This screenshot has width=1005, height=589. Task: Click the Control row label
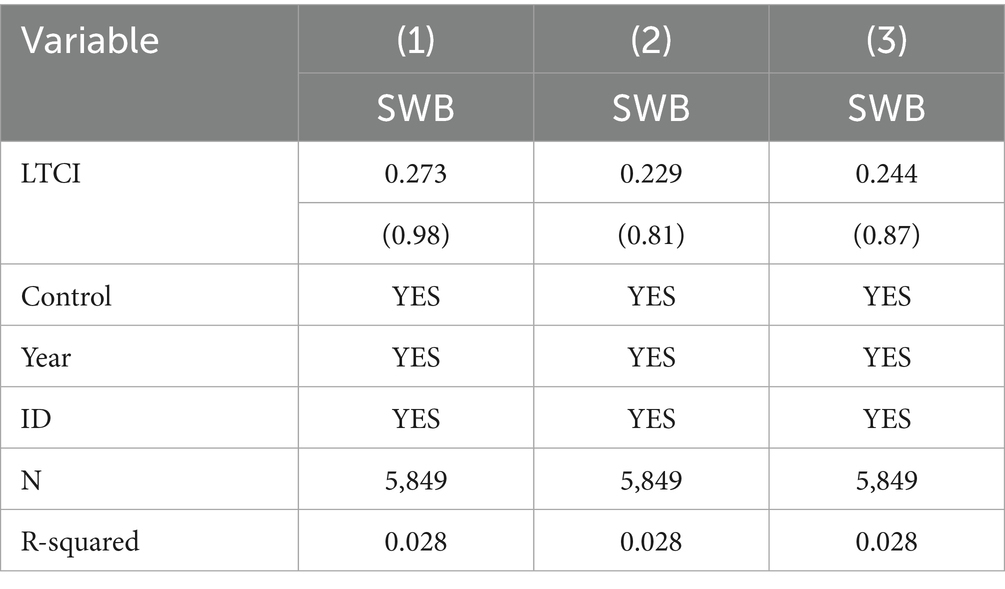[66, 296]
